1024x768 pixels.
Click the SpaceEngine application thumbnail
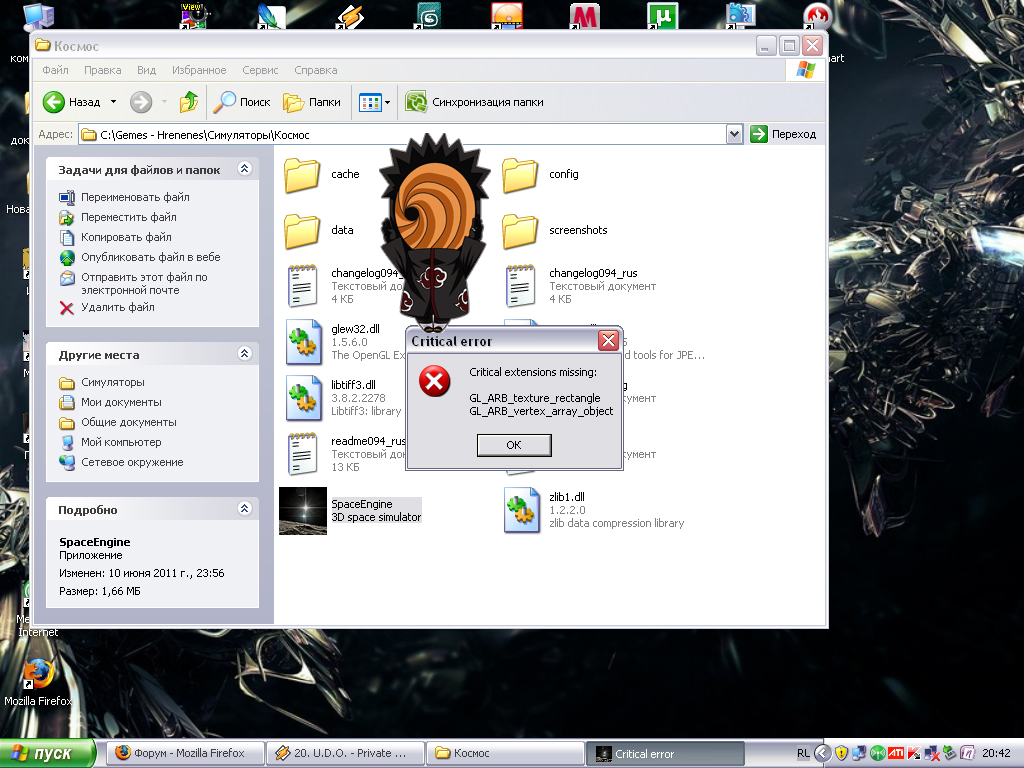click(302, 511)
